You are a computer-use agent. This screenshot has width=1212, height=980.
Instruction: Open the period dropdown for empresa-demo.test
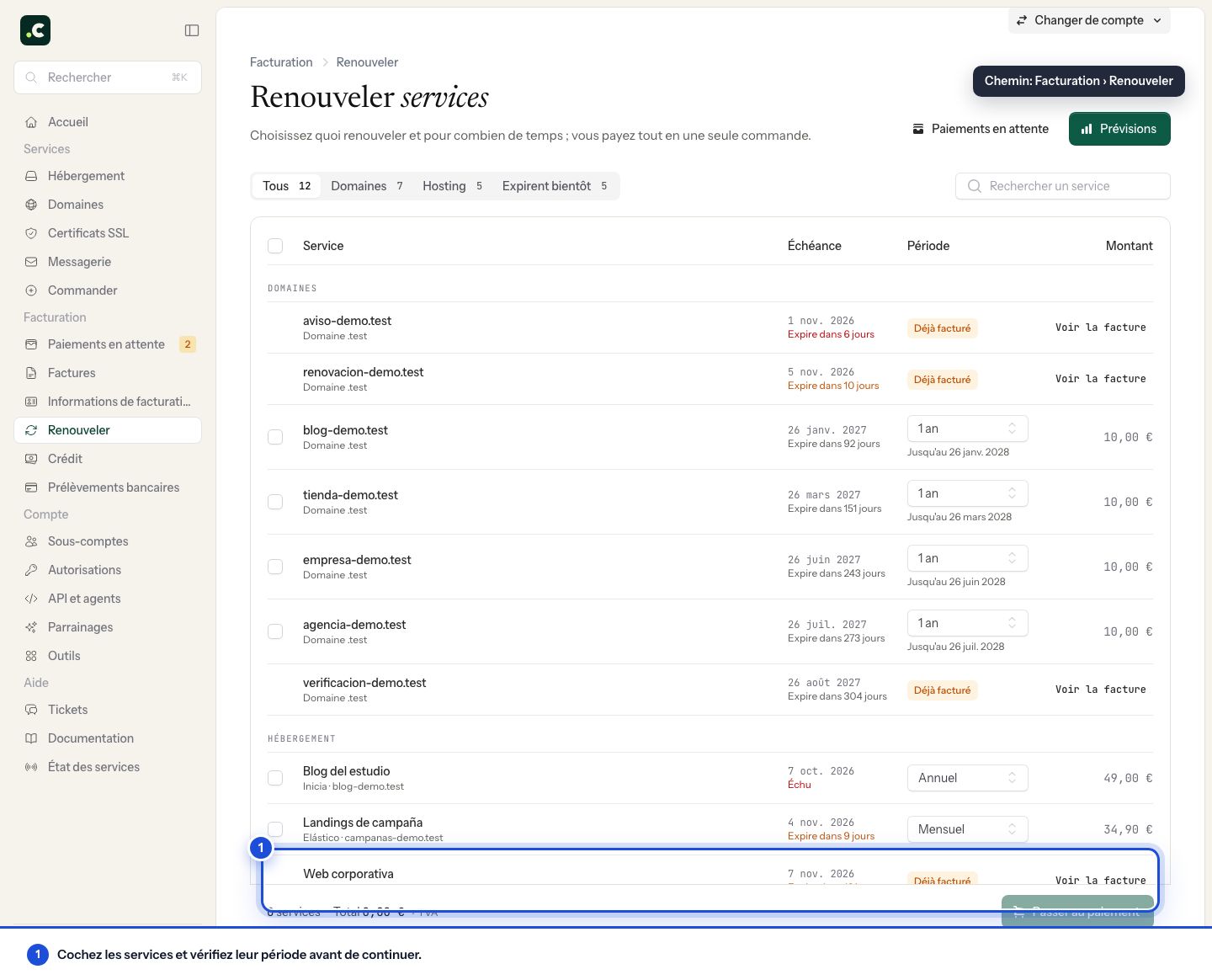pyautogui.click(x=968, y=558)
